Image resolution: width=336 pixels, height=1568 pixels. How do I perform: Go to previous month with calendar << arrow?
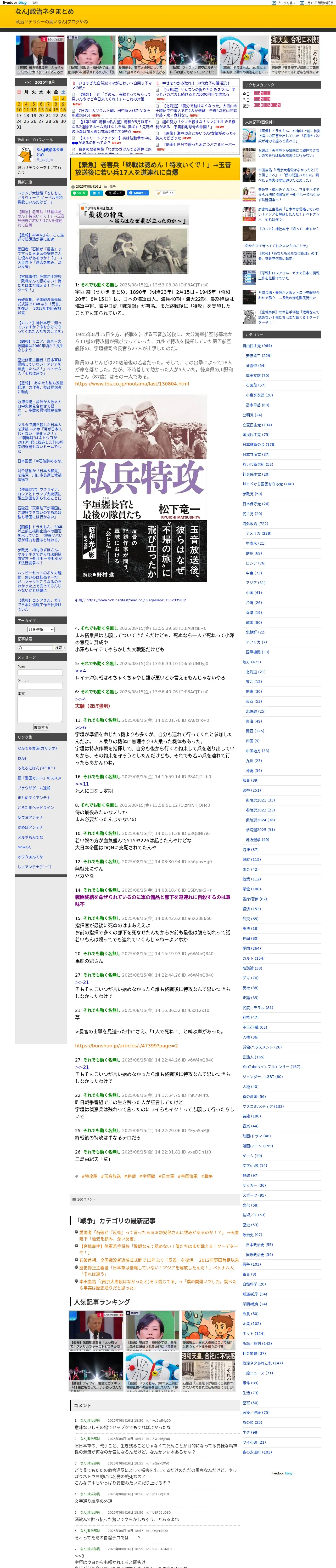27,82
